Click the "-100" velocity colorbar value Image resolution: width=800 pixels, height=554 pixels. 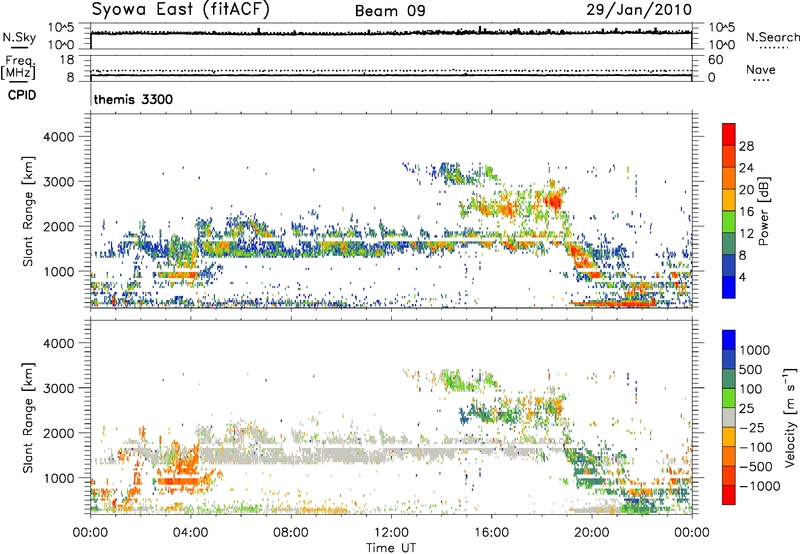pyautogui.click(x=755, y=447)
